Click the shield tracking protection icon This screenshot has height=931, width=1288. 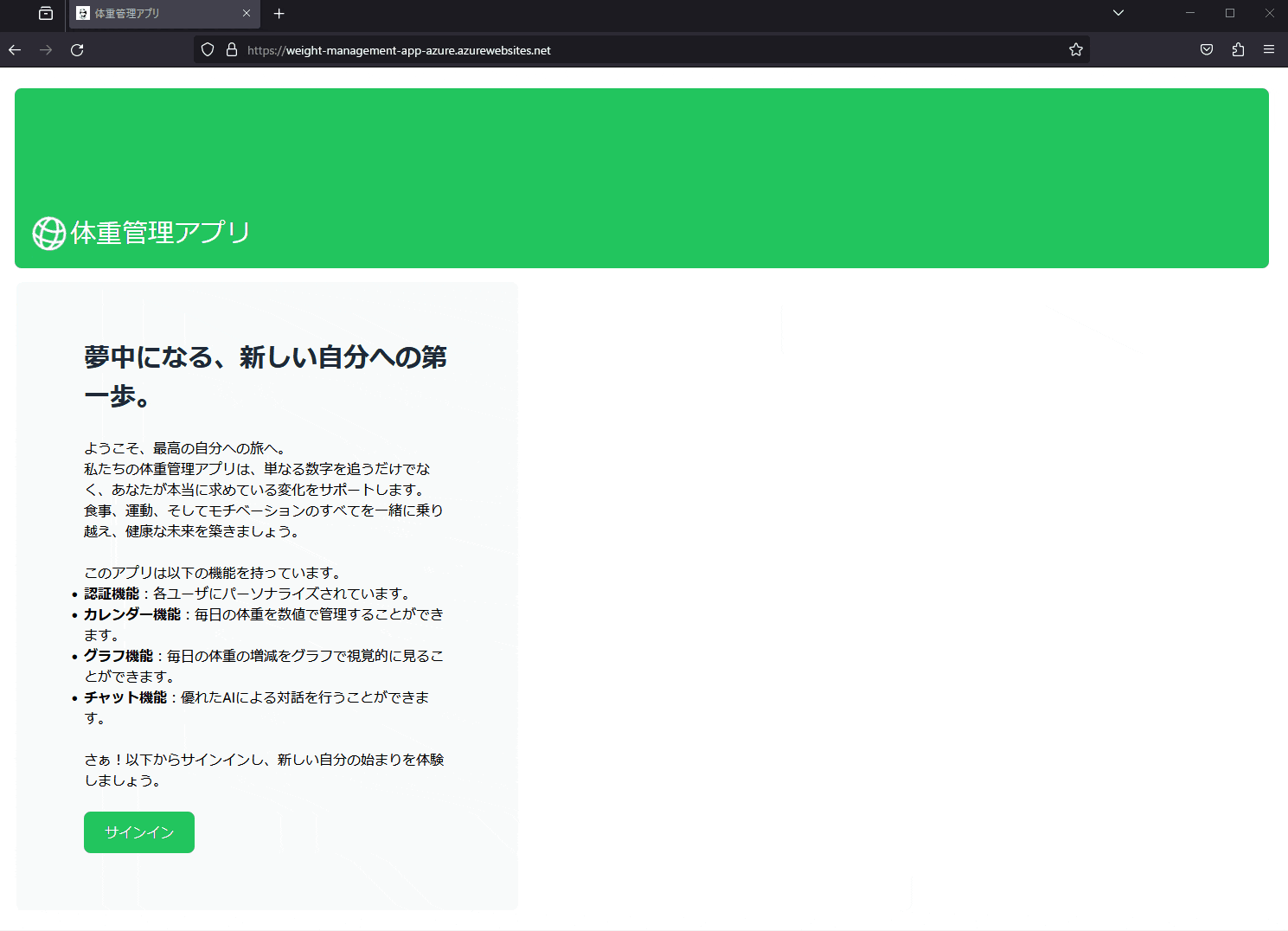pyautogui.click(x=207, y=49)
